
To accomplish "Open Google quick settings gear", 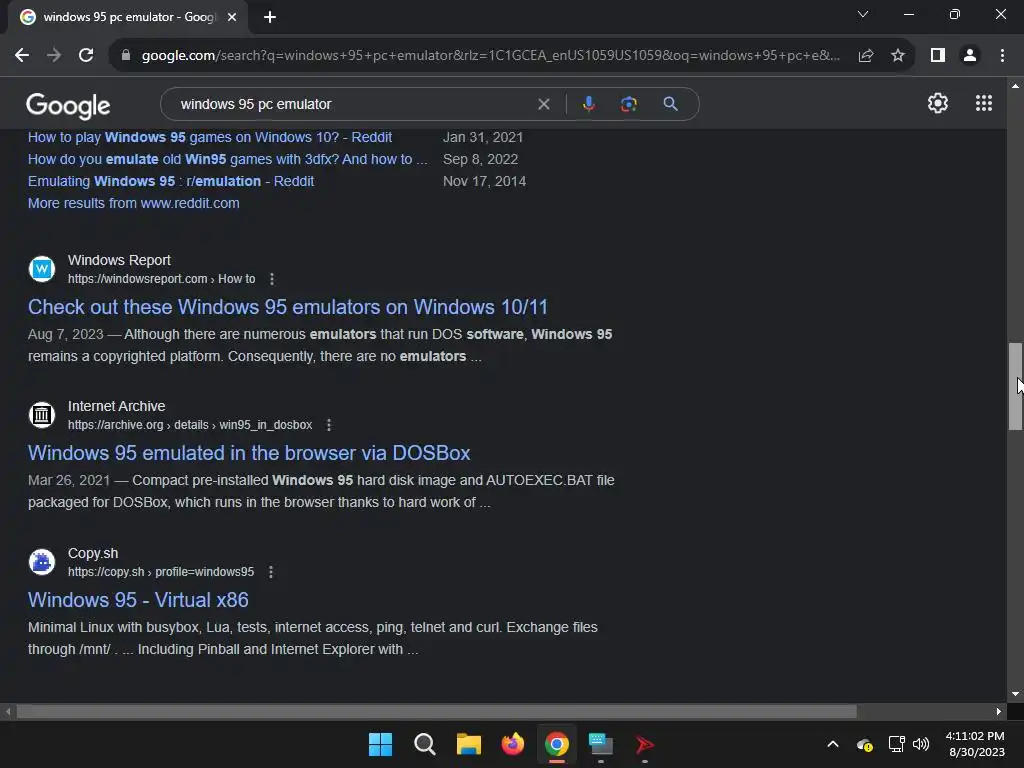I will 938,103.
